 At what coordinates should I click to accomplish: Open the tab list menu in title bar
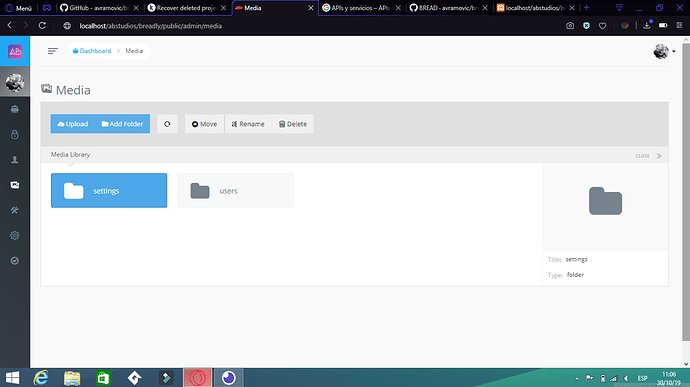point(619,7)
